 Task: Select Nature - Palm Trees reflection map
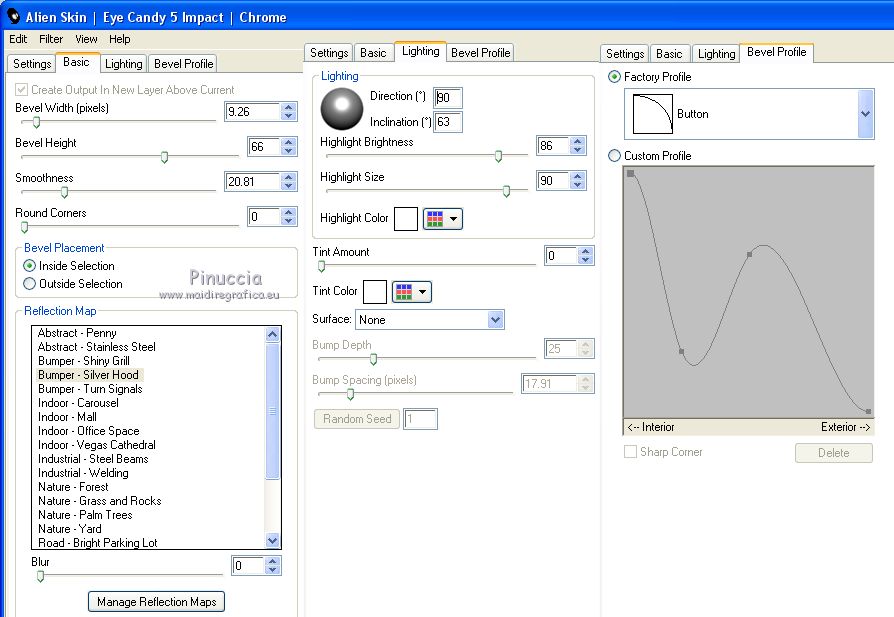pyautogui.click(x=85, y=515)
